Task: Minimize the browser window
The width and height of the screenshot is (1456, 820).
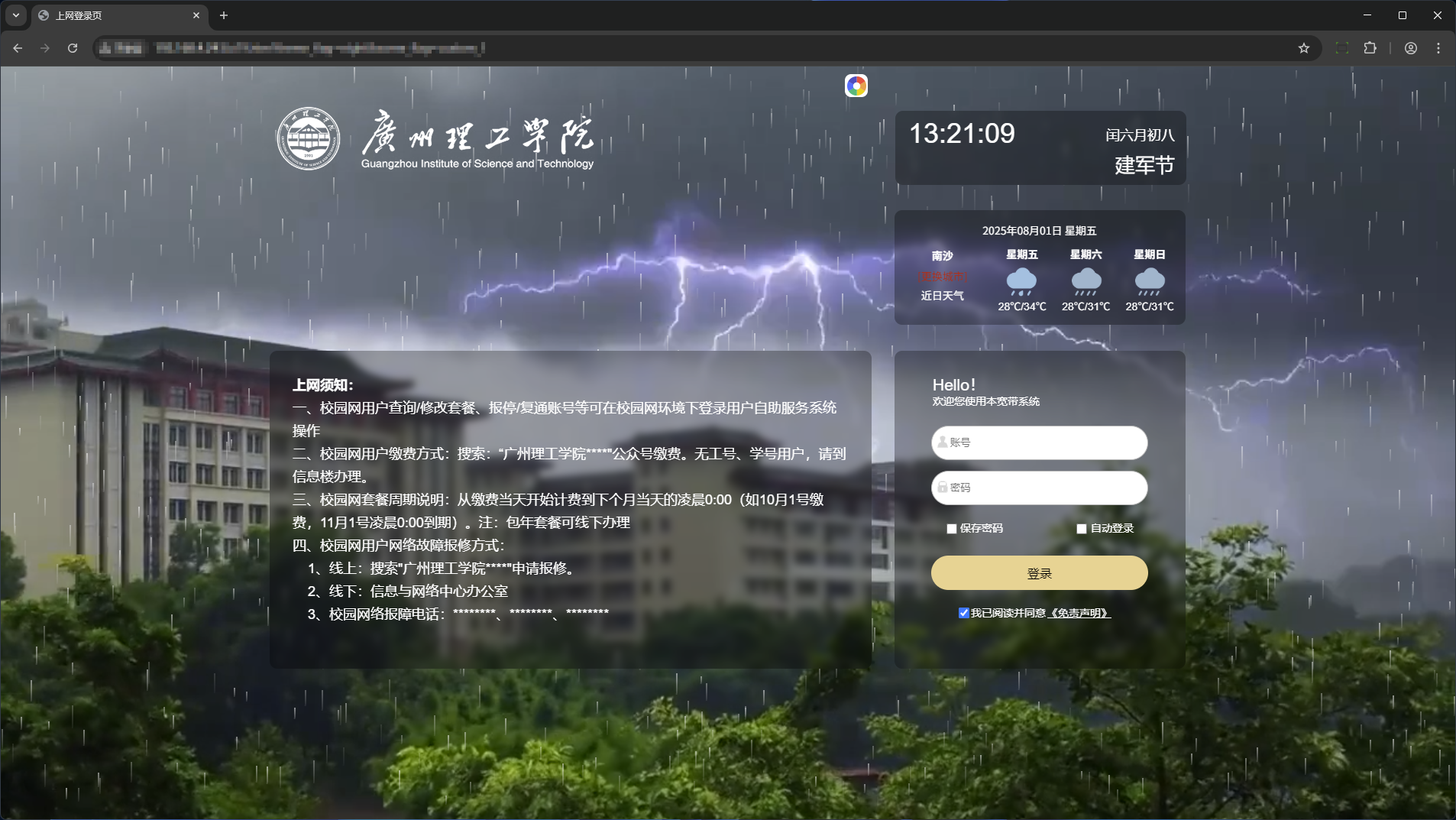Action: point(1367,15)
